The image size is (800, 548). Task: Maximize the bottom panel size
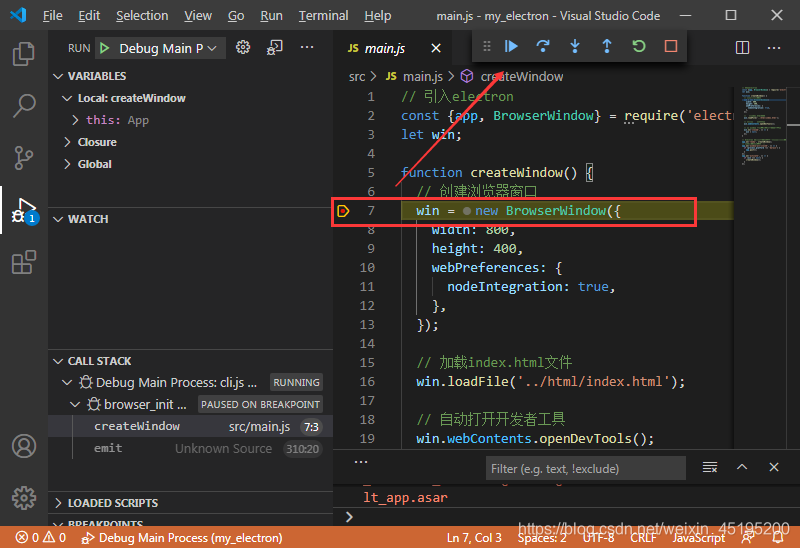pos(742,467)
